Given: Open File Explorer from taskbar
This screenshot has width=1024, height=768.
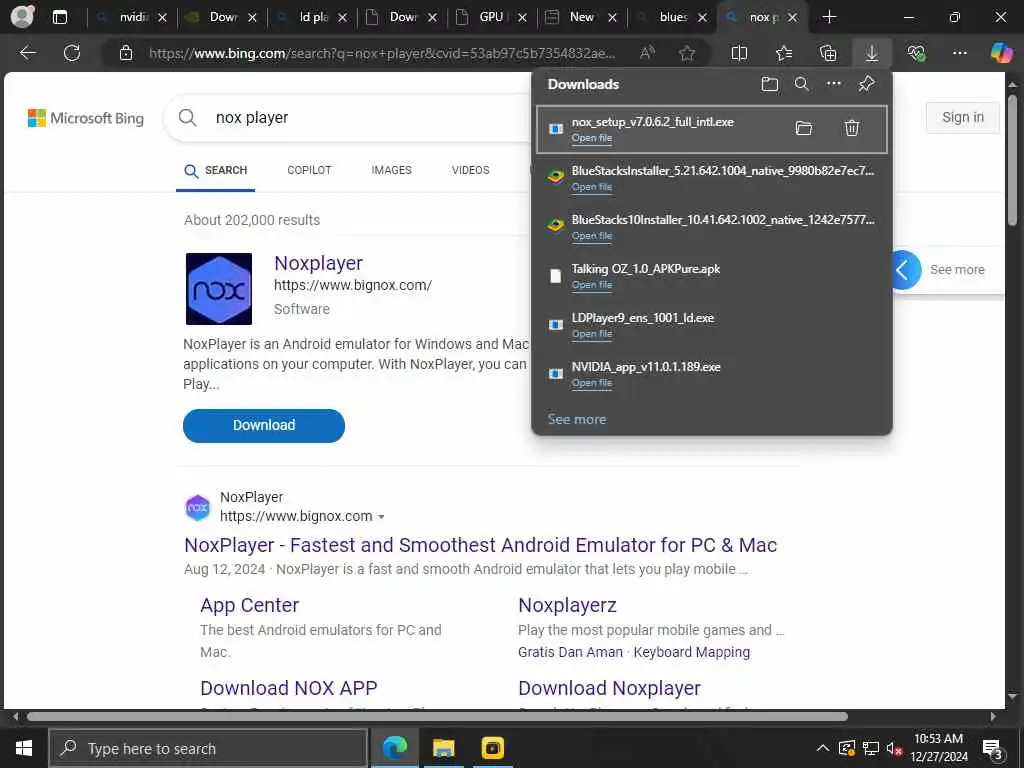Looking at the screenshot, I should pos(443,748).
